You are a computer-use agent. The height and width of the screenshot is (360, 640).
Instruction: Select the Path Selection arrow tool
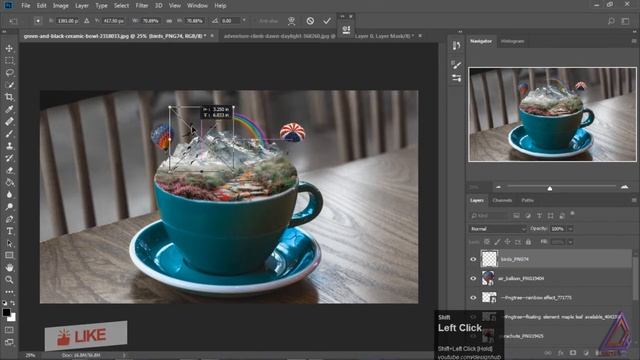tap(9, 243)
